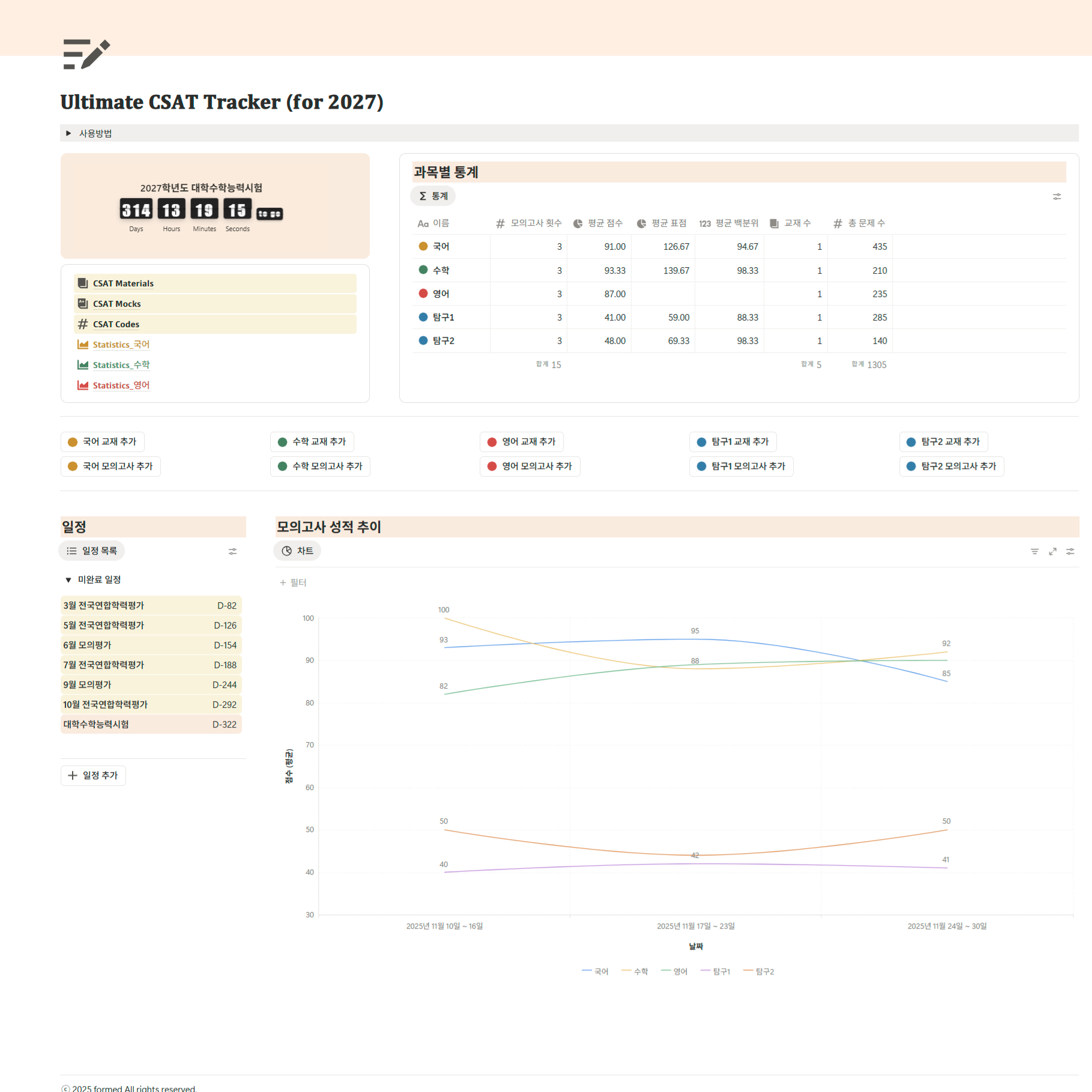Click the red dot beside 영어 row

point(423,294)
